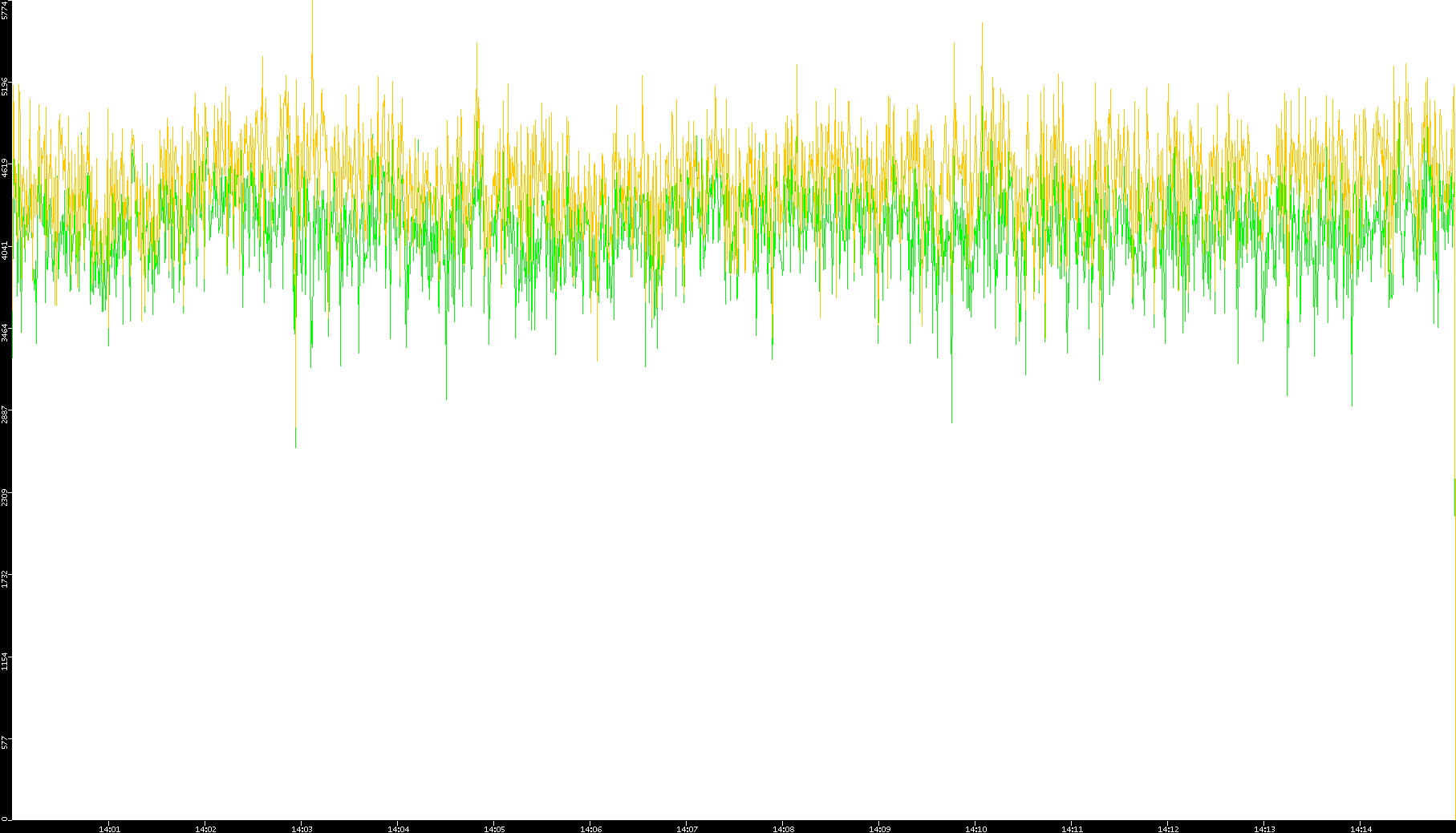Pick the 14:12 time label
This screenshot has width=1456, height=833.
pos(1168,829)
